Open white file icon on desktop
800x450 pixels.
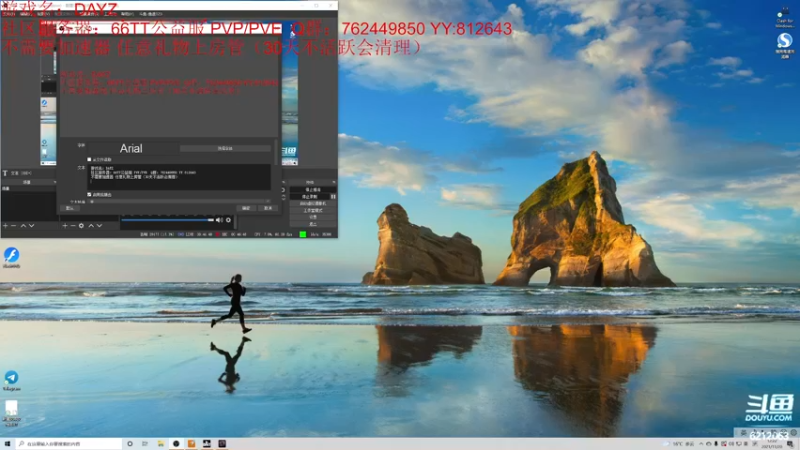point(11,413)
